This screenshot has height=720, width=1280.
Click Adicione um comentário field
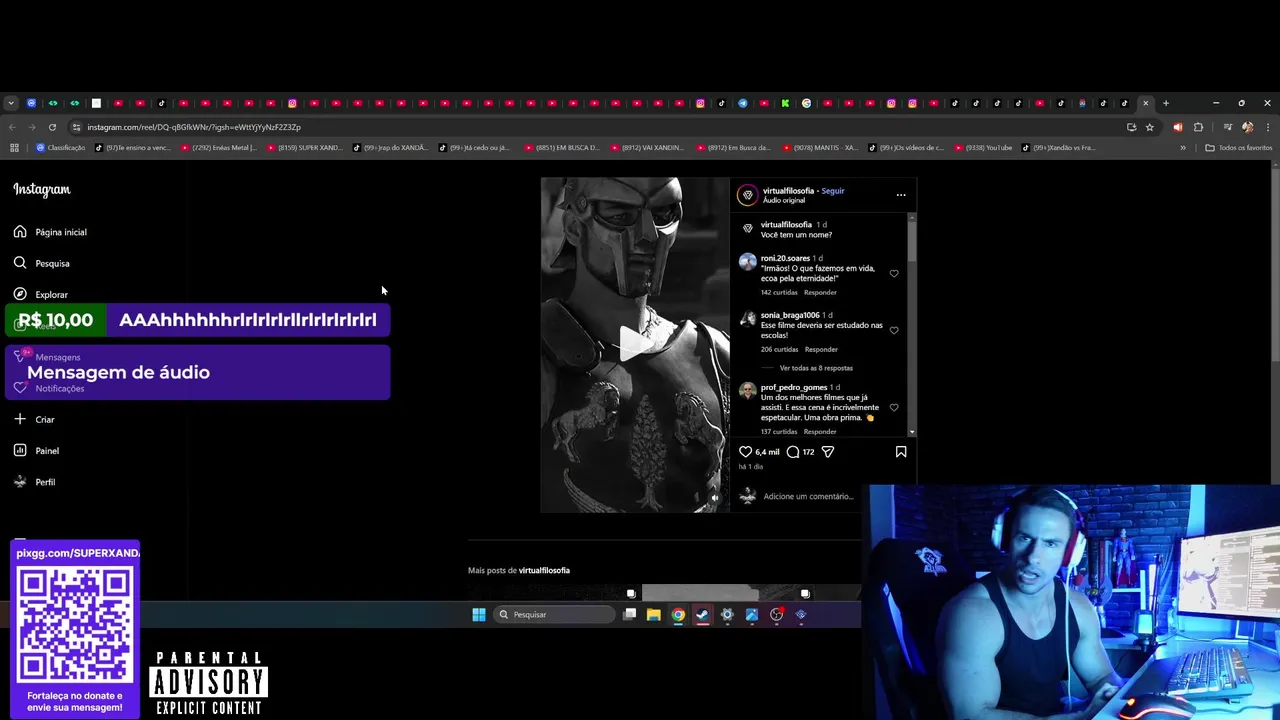pos(808,496)
